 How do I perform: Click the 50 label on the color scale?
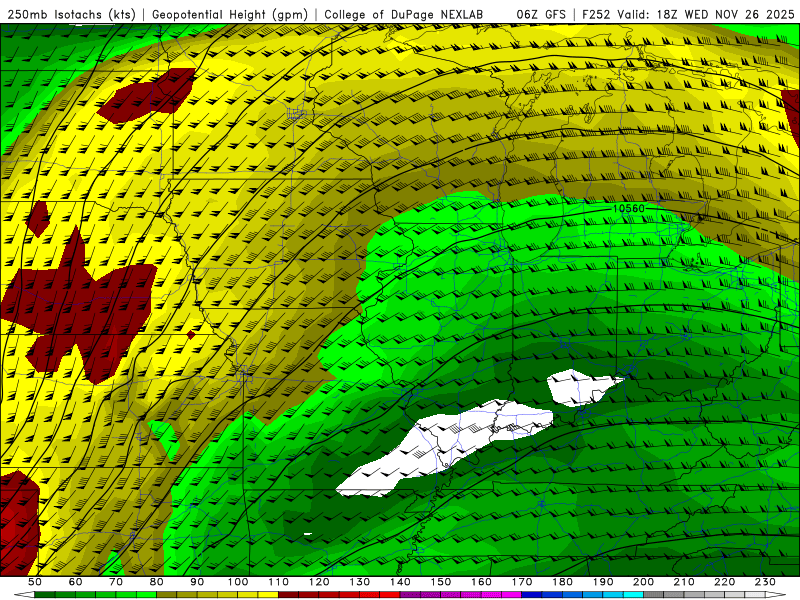coord(35,582)
